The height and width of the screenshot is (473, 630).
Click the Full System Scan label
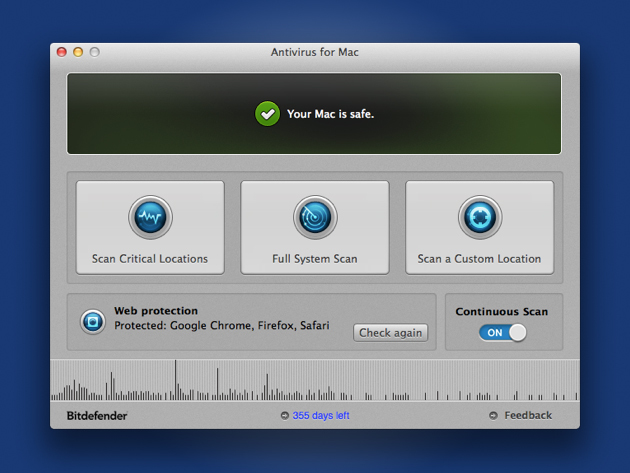[315, 259]
